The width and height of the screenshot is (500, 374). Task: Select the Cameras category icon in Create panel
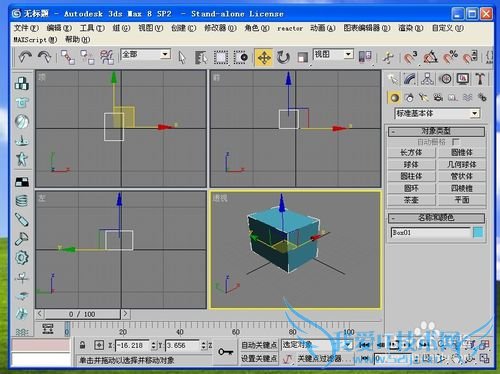pos(438,97)
